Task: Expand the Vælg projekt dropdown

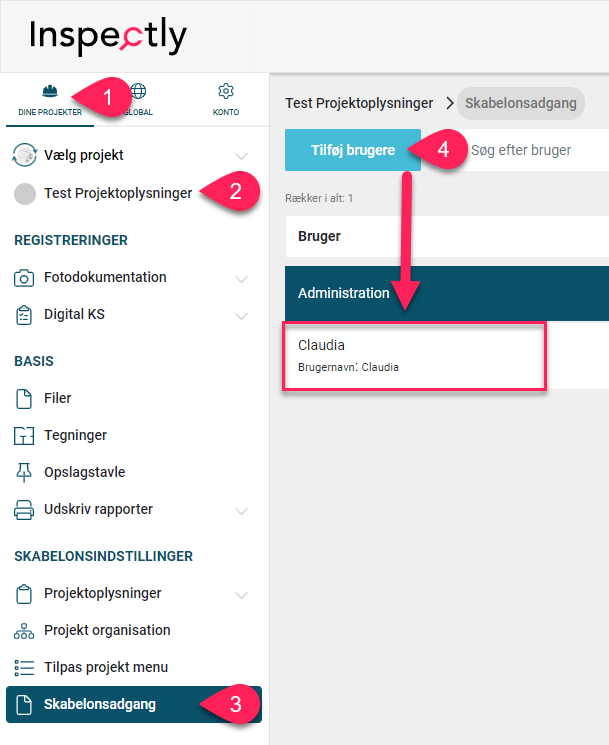Action: (241, 156)
